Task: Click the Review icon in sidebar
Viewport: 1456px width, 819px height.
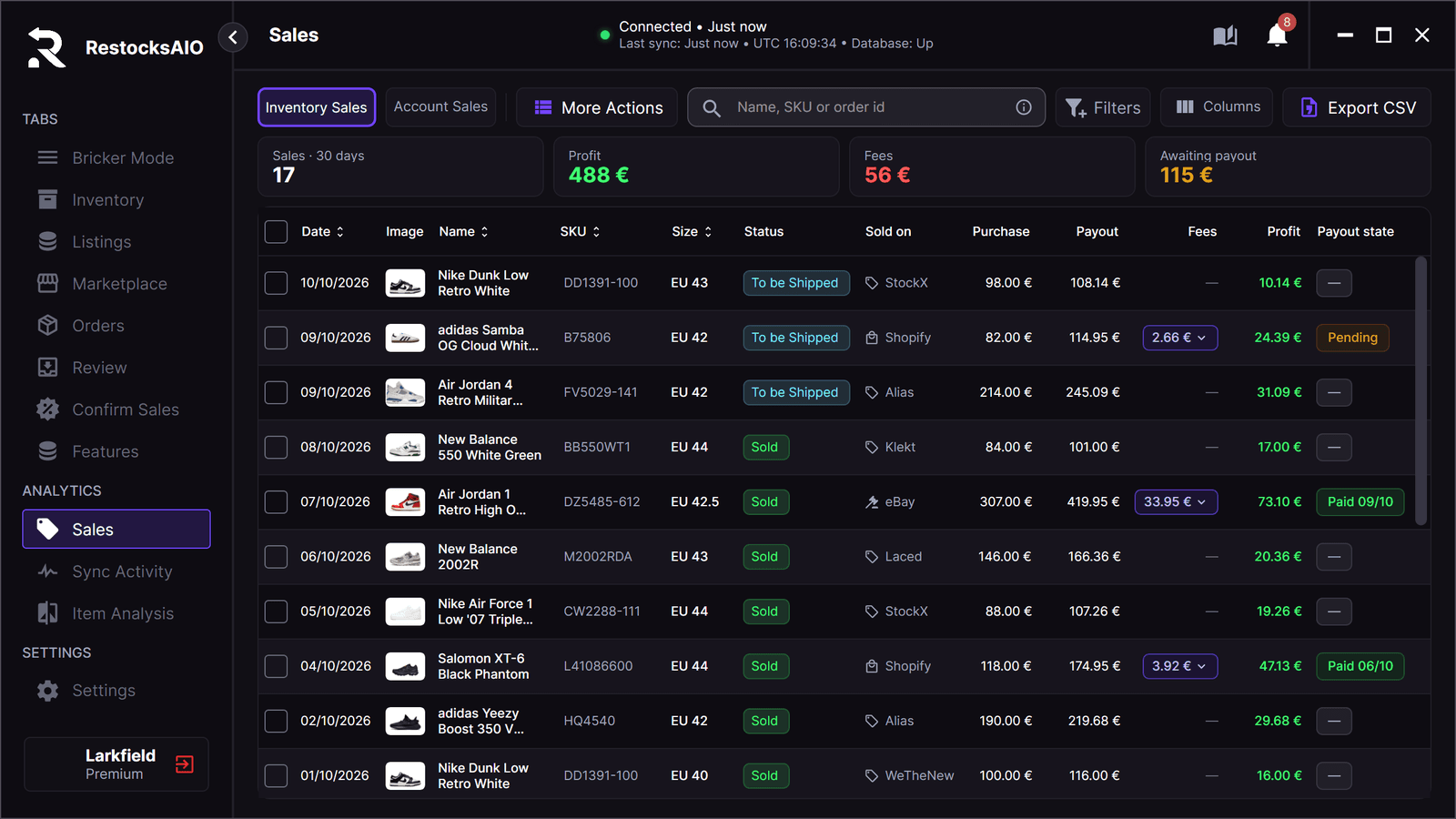Action: tap(47, 367)
